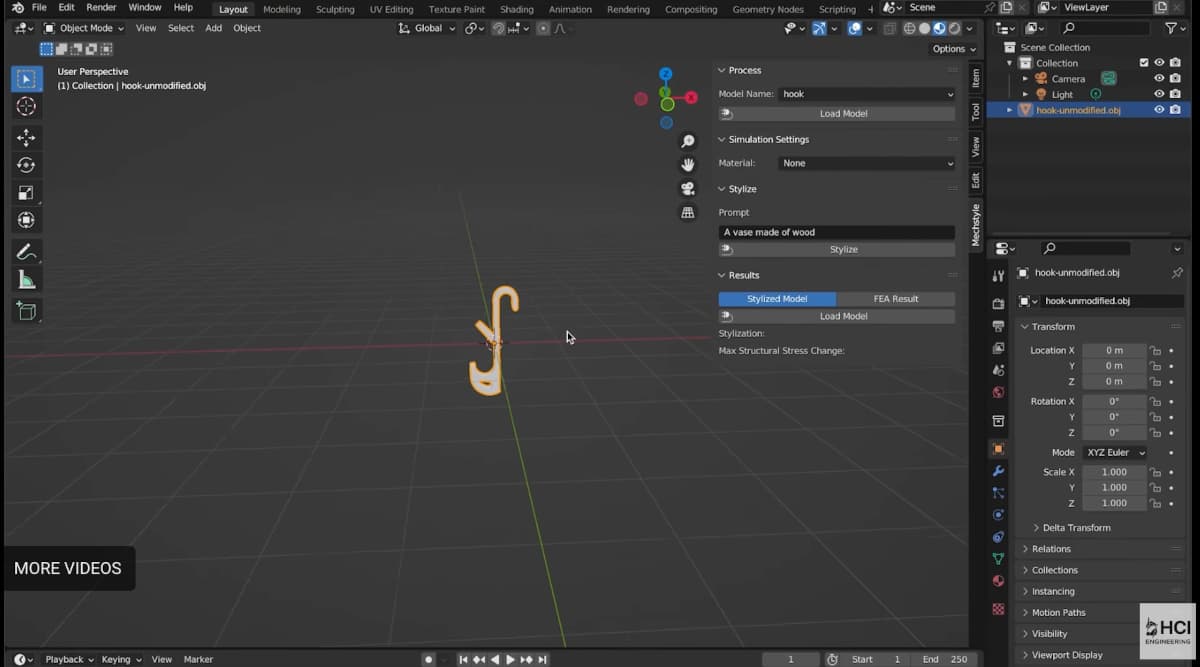The width and height of the screenshot is (1200, 667).
Task: Toggle the Collection exclude checkbox
Action: click(x=1144, y=63)
